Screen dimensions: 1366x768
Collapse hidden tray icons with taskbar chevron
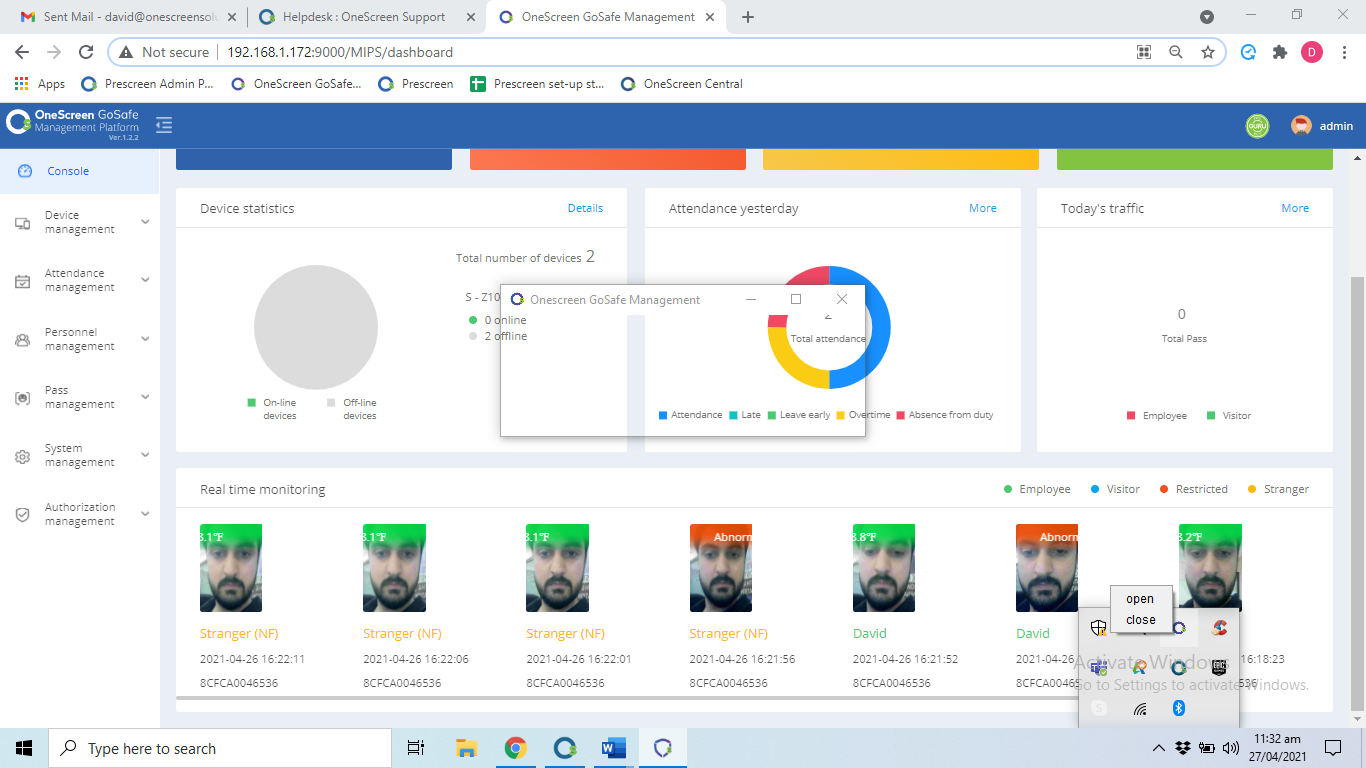(x=1159, y=748)
